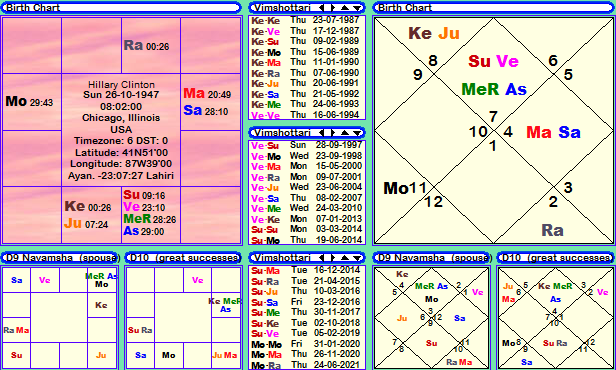Click right arrow in Vimshottari panel listing Ke-Ke
The height and width of the screenshot is (370, 616).
tap(333, 8)
